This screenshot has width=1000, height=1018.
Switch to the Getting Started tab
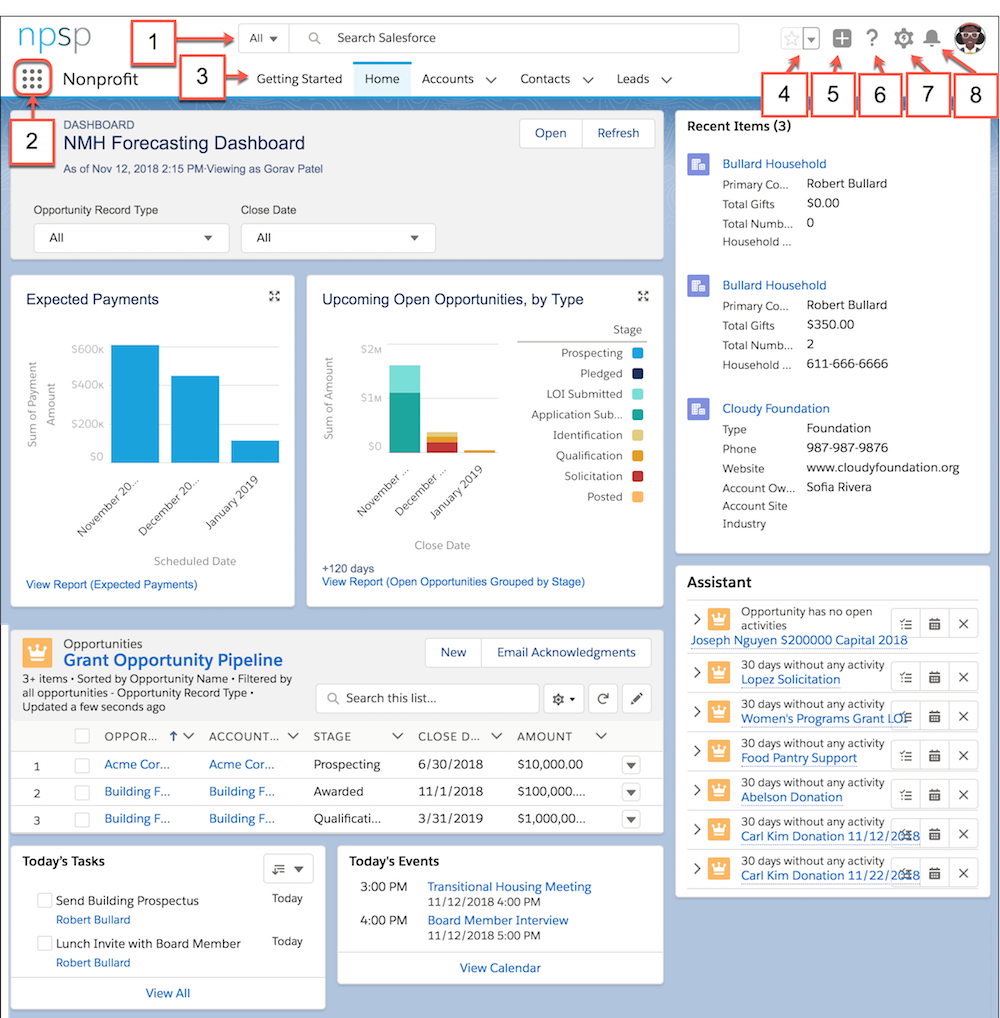299,79
